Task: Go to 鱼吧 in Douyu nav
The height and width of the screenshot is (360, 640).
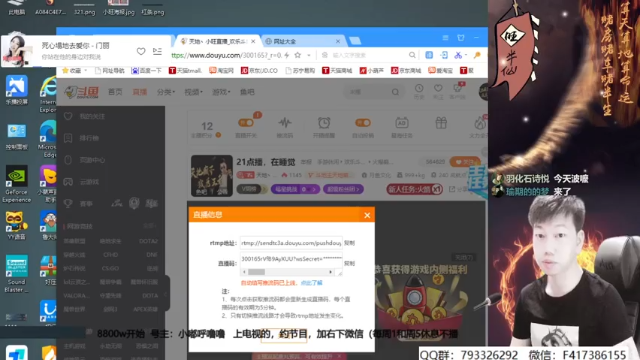Action: pos(247,92)
